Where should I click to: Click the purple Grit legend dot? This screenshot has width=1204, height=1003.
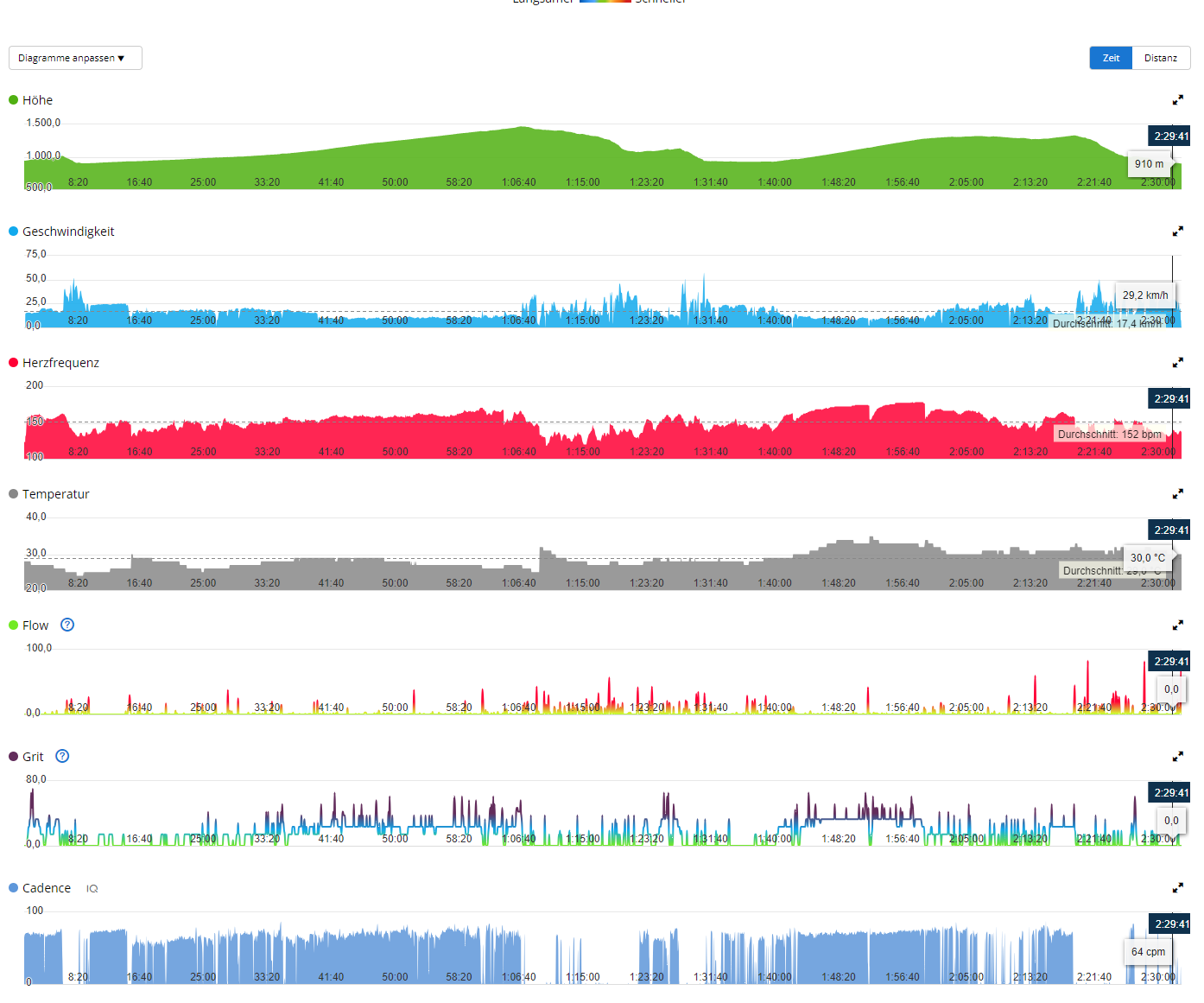click(13, 757)
